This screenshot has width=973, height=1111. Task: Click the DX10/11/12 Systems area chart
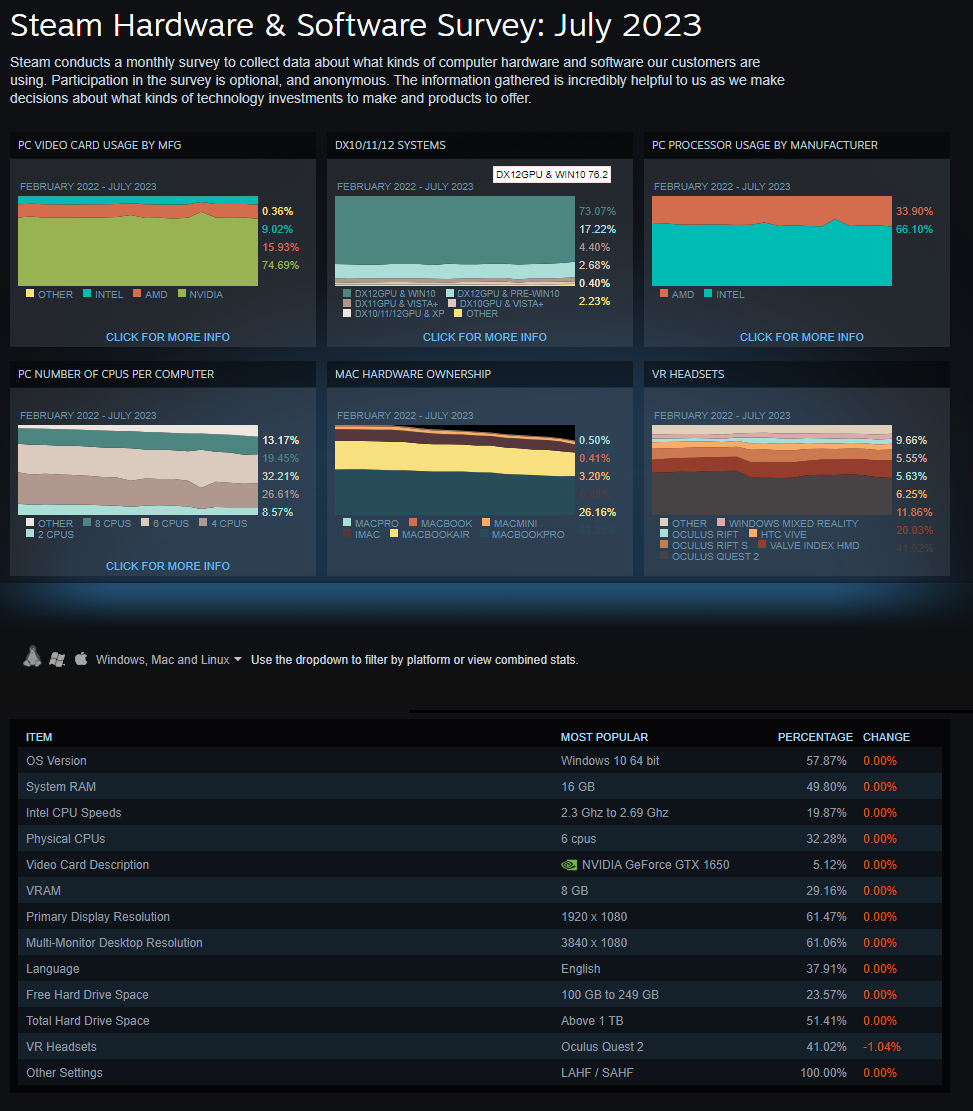pos(455,241)
